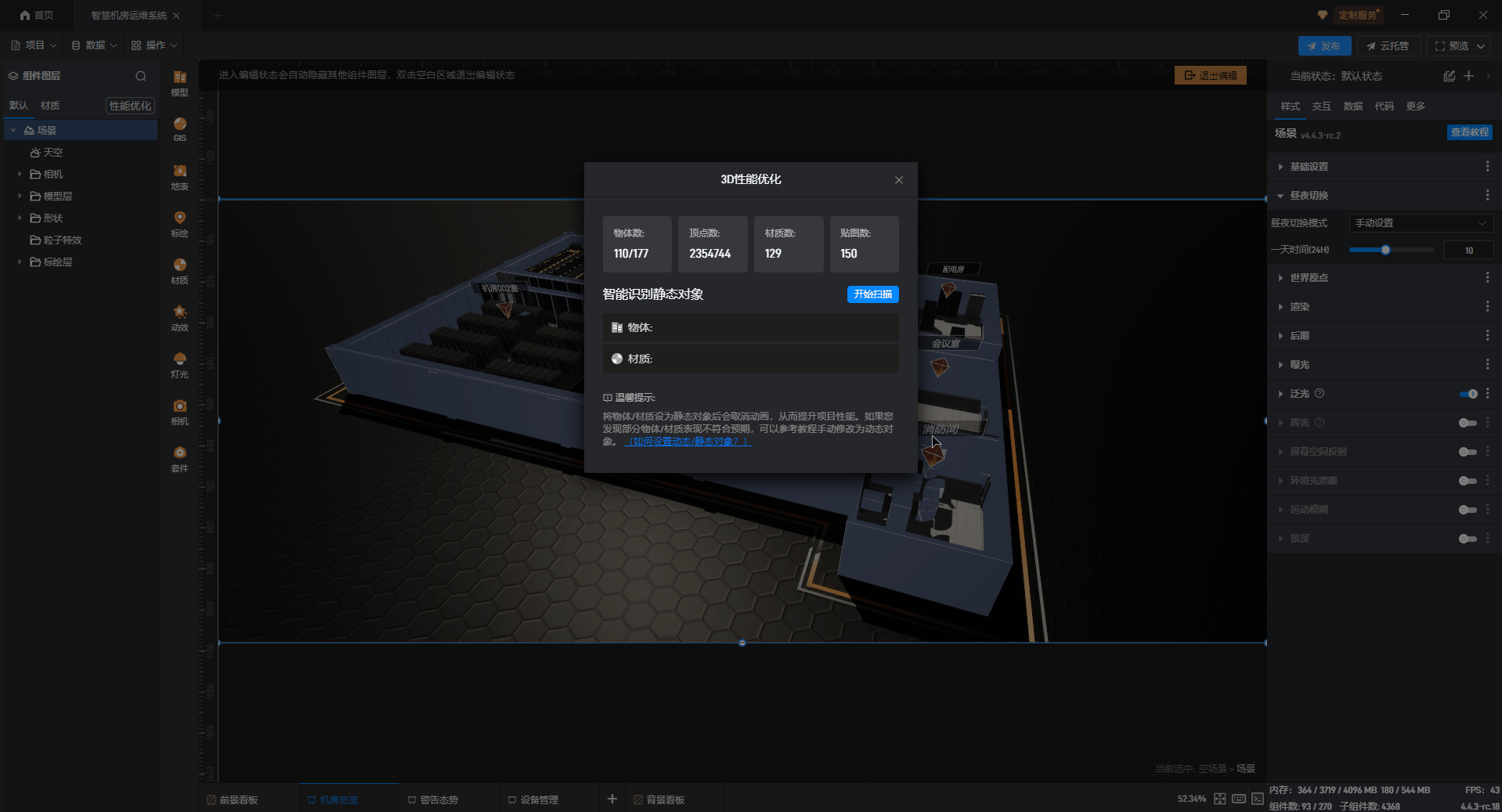Close the 3D性能优化 dialog
The width and height of the screenshot is (1502, 812).
(x=898, y=180)
